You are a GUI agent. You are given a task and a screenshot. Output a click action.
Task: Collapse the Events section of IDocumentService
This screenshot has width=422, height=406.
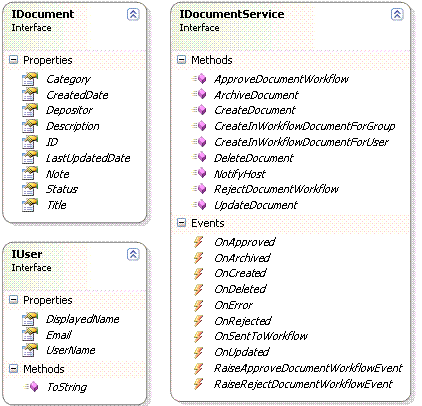click(181, 223)
